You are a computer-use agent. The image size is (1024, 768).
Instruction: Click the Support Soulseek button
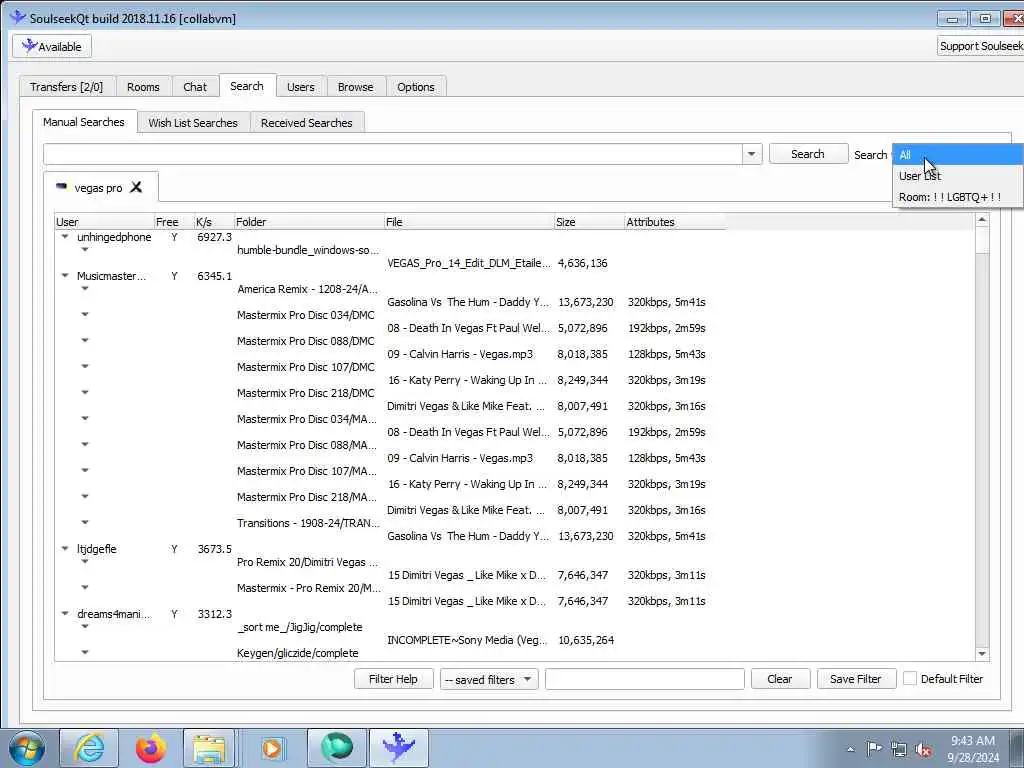[980, 46]
